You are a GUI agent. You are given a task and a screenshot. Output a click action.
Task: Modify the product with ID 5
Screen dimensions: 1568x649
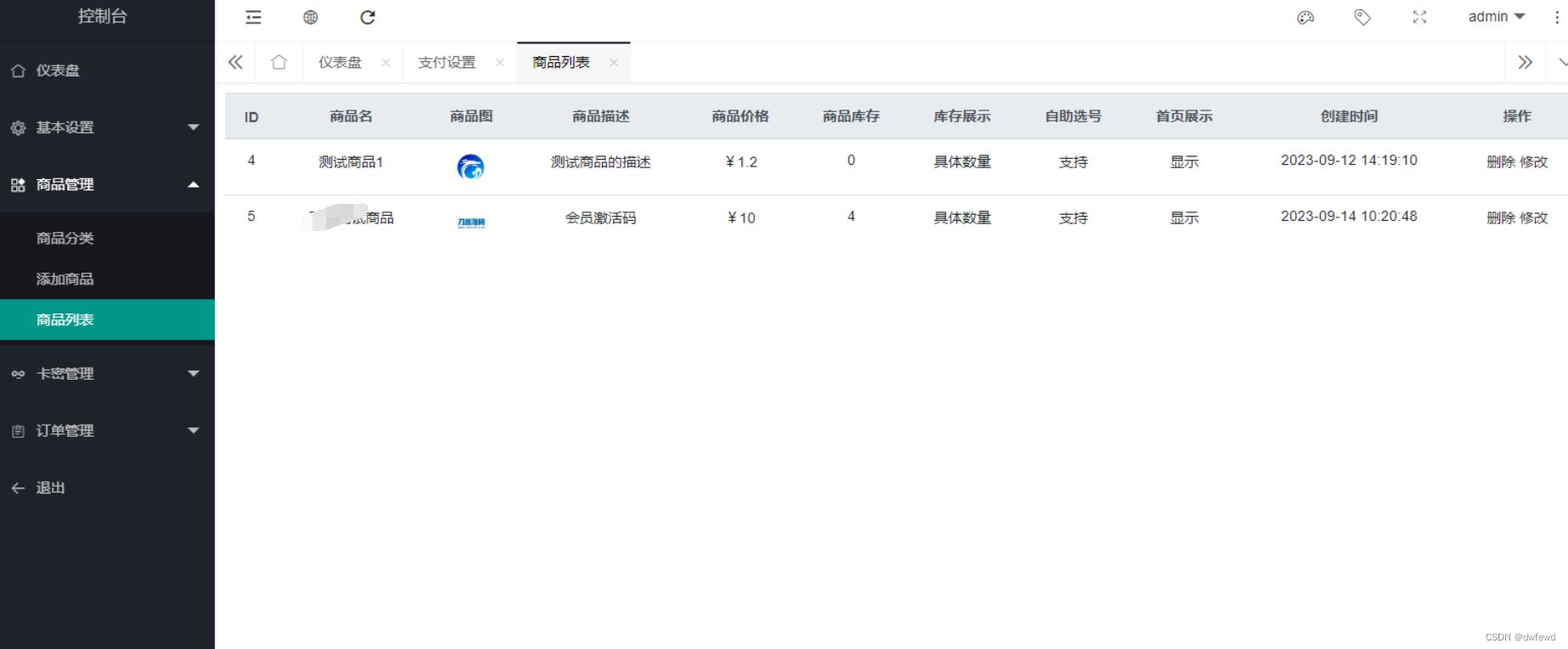tap(1533, 217)
